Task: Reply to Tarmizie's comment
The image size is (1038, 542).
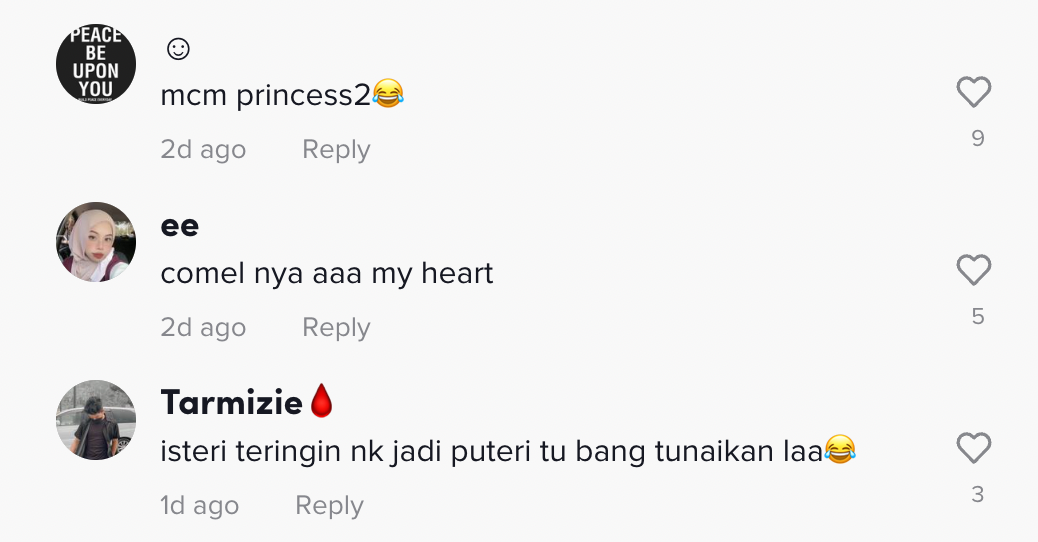Action: (329, 506)
